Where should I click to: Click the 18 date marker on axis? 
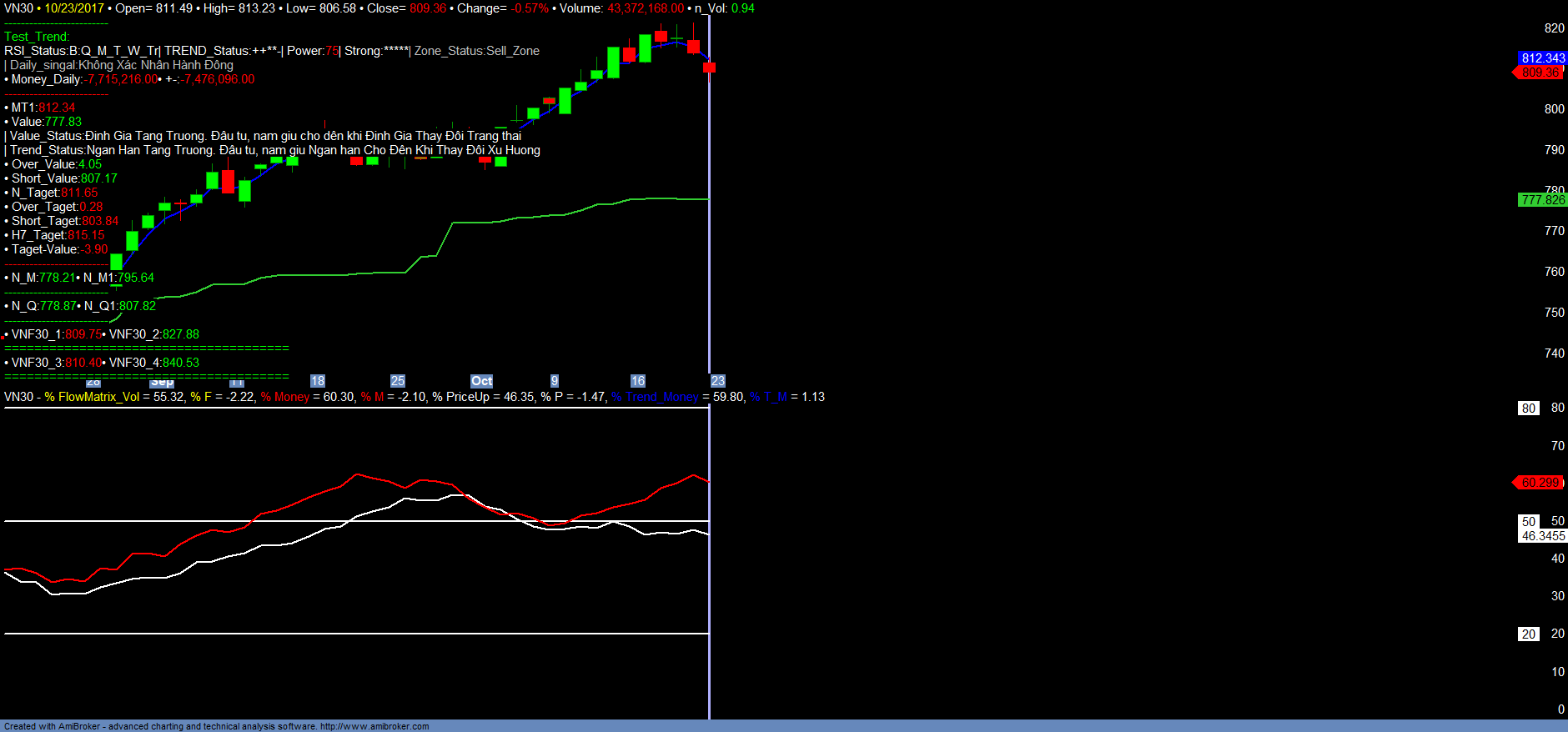click(x=318, y=381)
